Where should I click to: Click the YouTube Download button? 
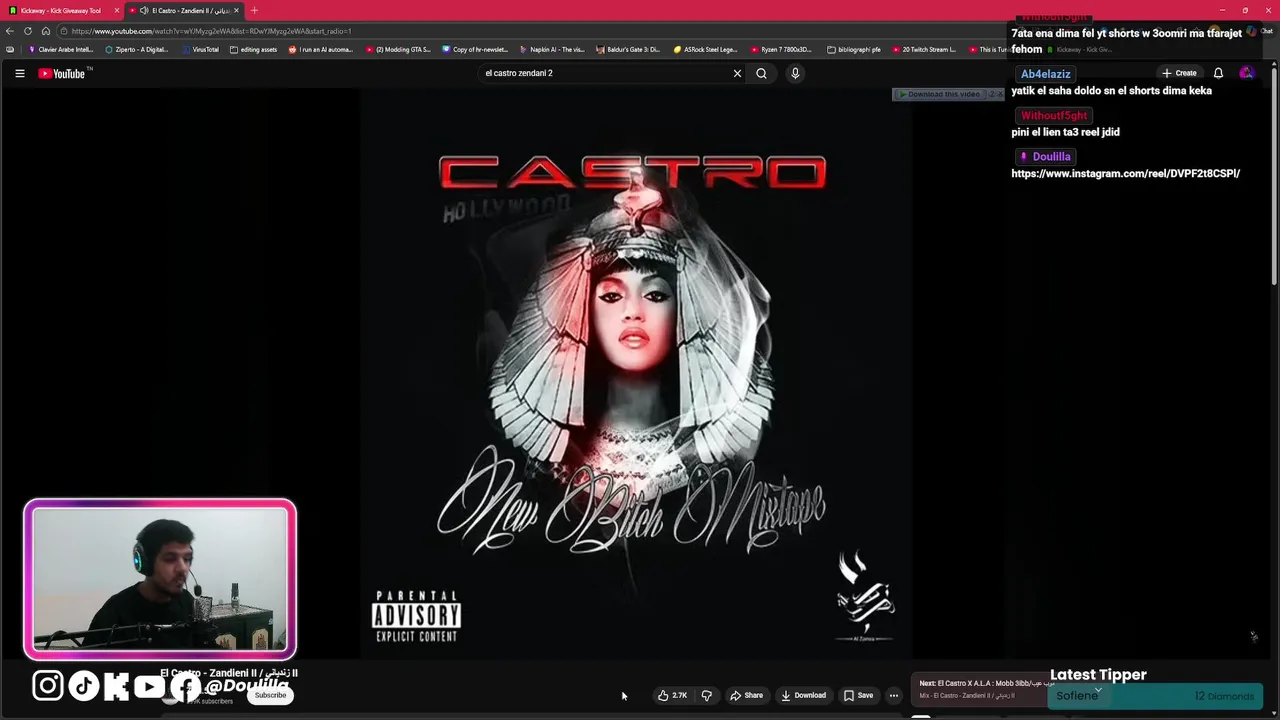pyautogui.click(x=804, y=695)
